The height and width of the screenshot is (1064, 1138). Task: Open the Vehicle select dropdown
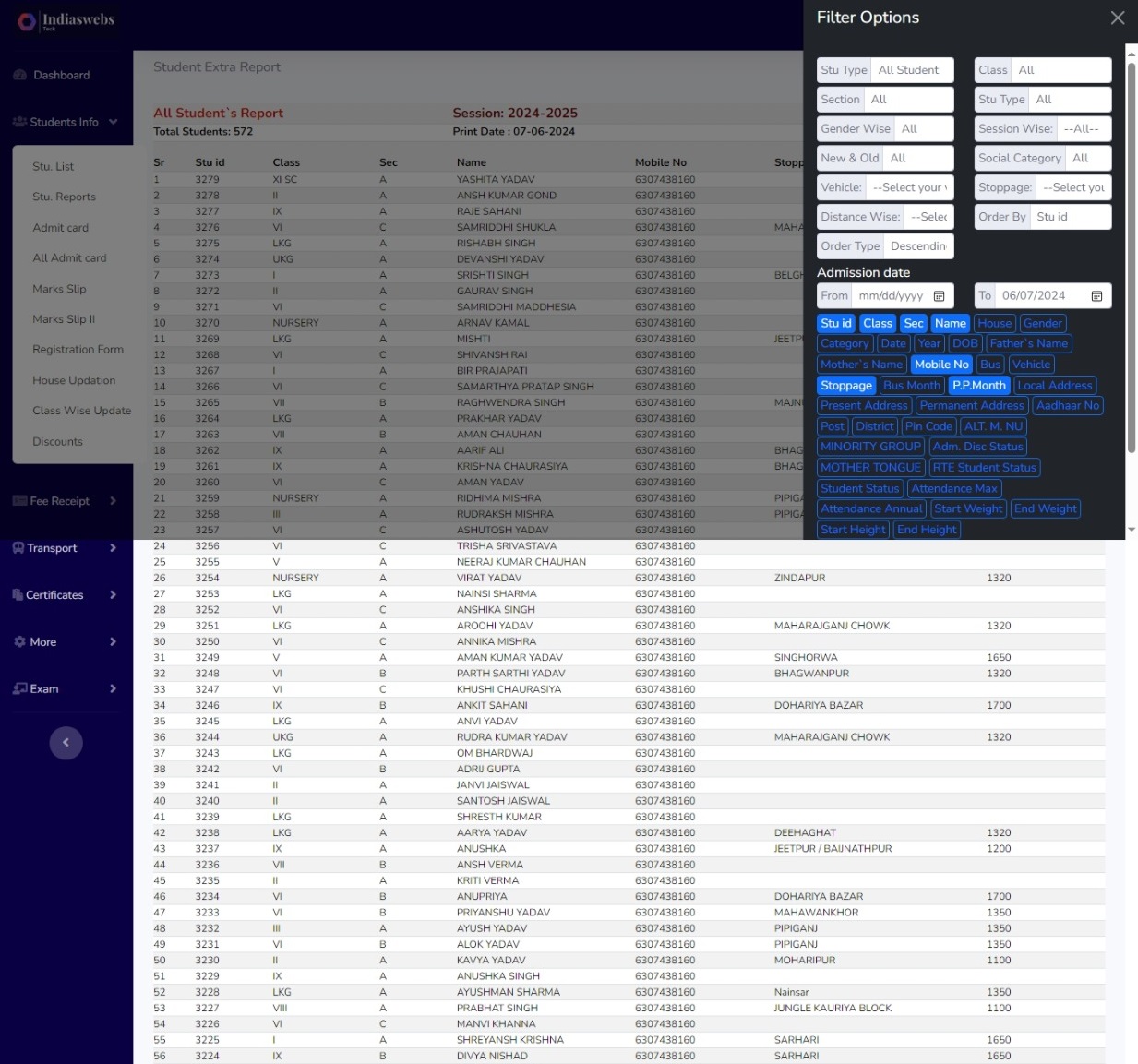coord(909,187)
